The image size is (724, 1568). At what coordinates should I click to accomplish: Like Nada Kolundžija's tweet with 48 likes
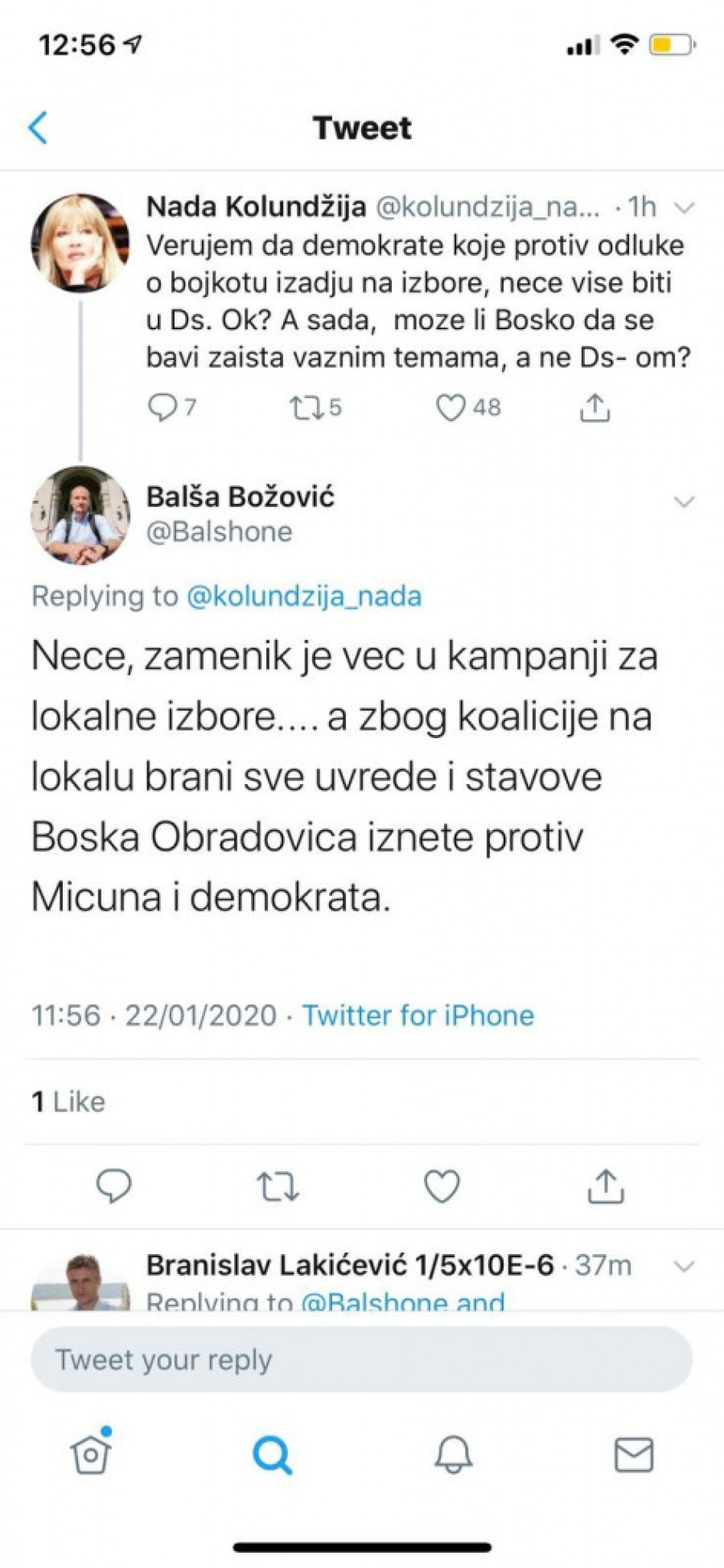click(450, 408)
